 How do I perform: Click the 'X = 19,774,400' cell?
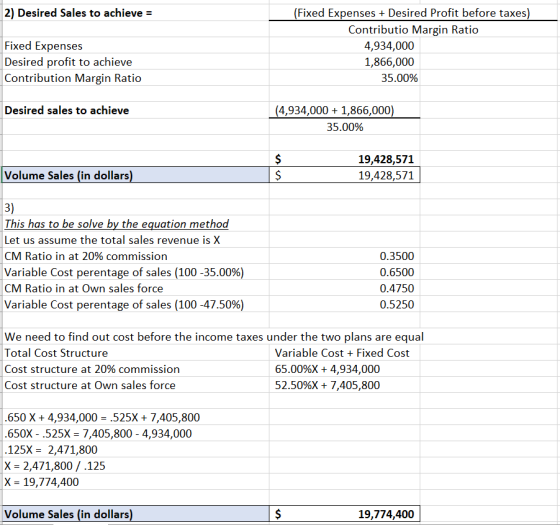(x=136, y=482)
